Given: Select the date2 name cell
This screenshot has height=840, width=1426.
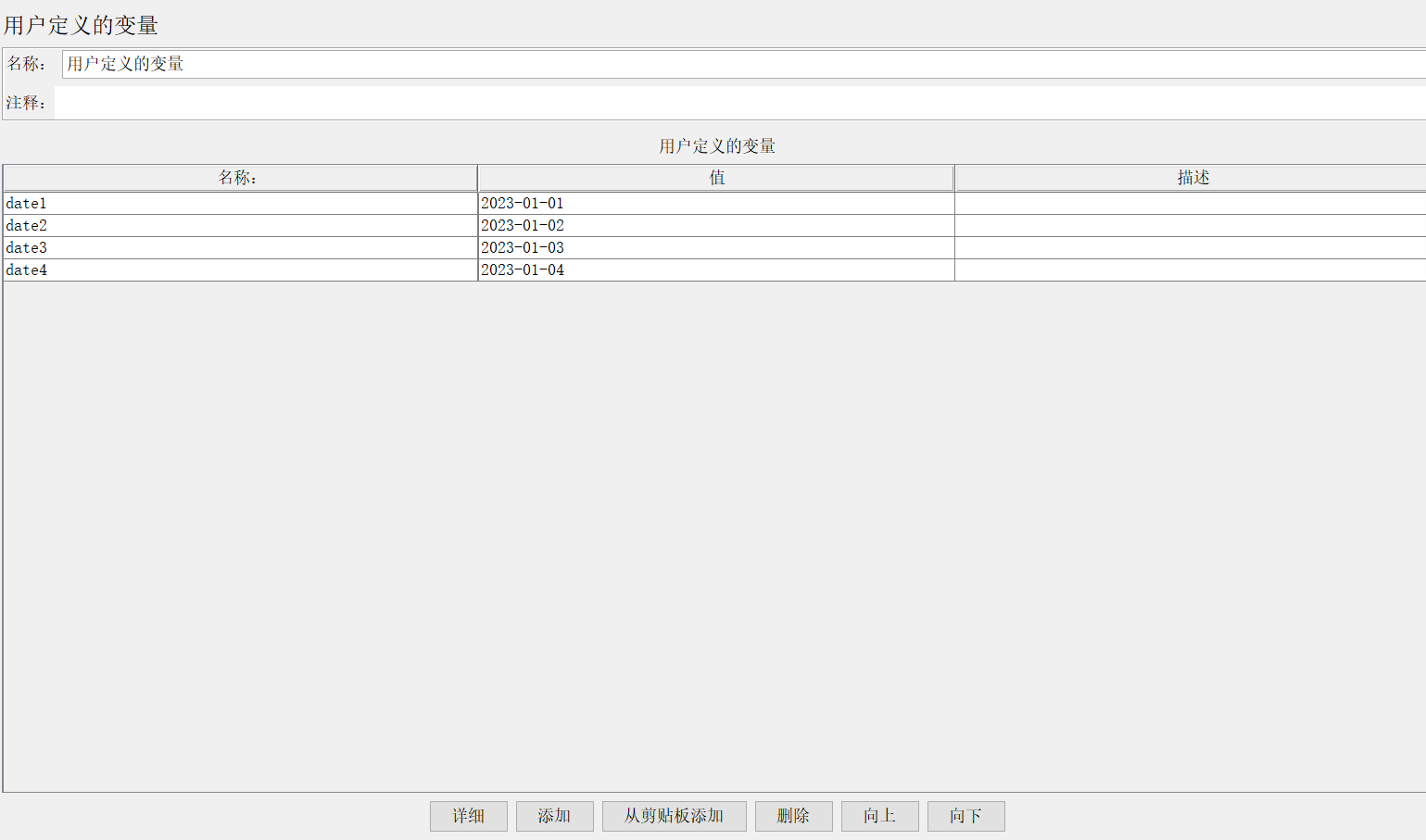Looking at the screenshot, I should [240, 225].
